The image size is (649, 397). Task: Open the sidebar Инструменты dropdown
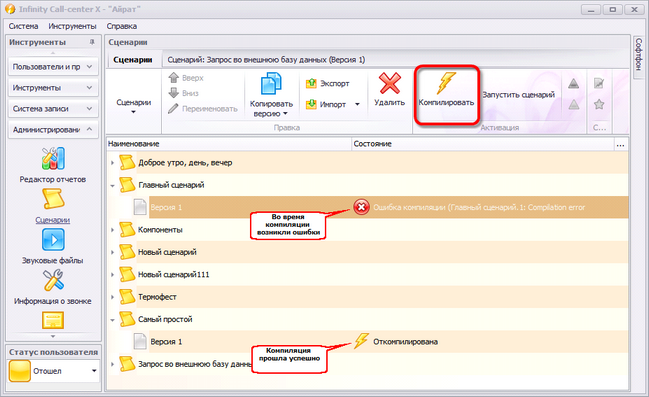tap(53, 88)
